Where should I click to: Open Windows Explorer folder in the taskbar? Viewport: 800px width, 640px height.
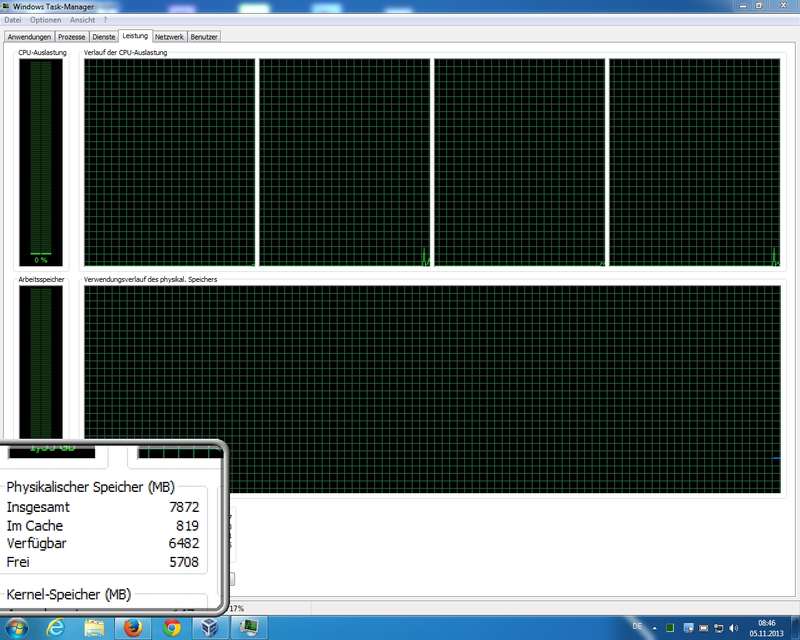coord(94,628)
